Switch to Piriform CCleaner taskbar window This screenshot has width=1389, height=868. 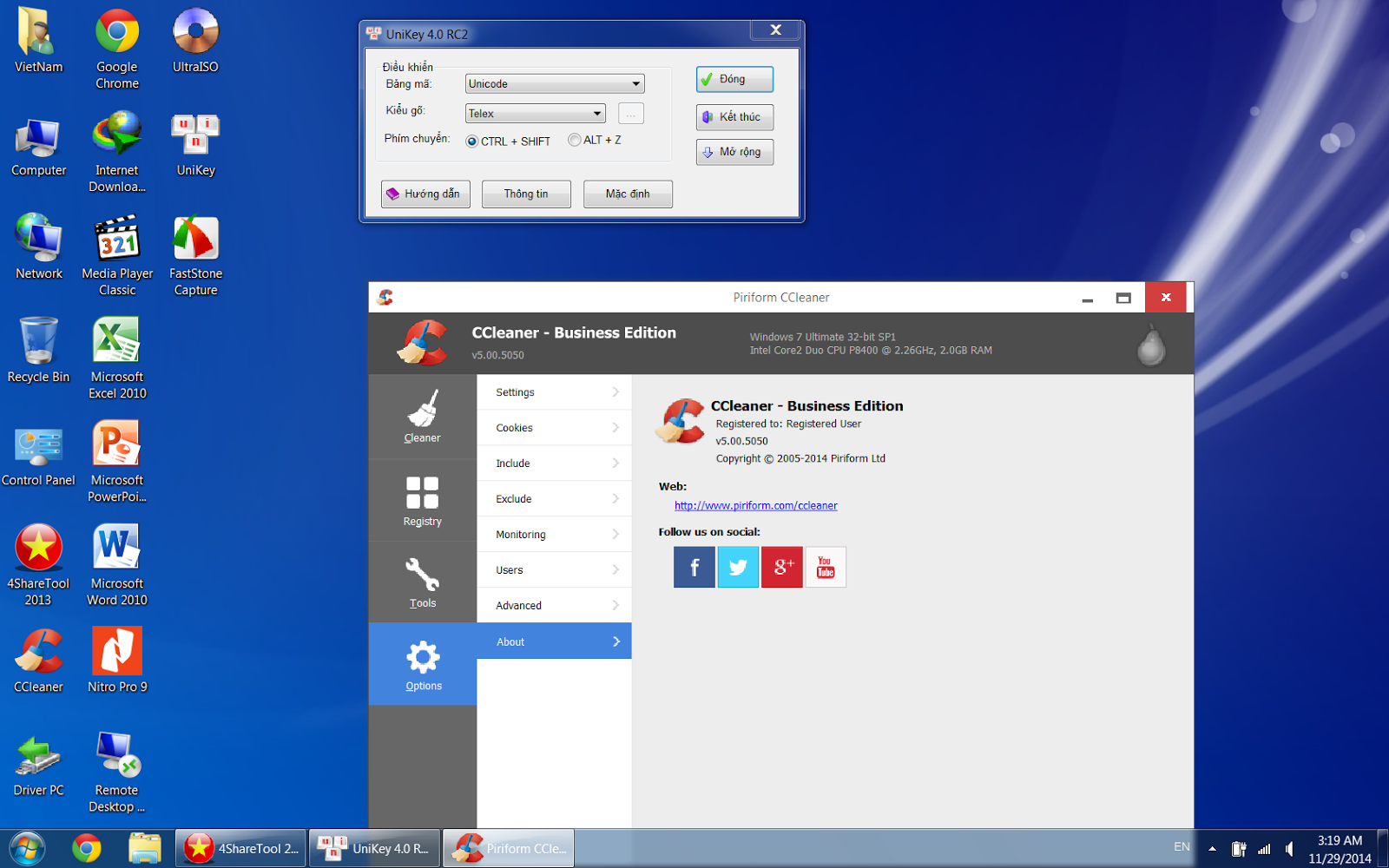pyautogui.click(x=509, y=848)
